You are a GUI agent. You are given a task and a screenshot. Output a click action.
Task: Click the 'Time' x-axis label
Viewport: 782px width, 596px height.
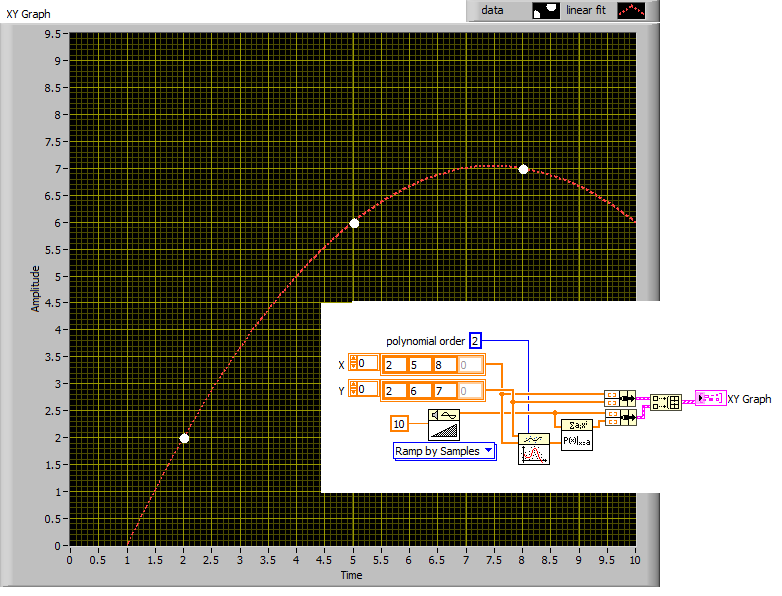point(352,575)
